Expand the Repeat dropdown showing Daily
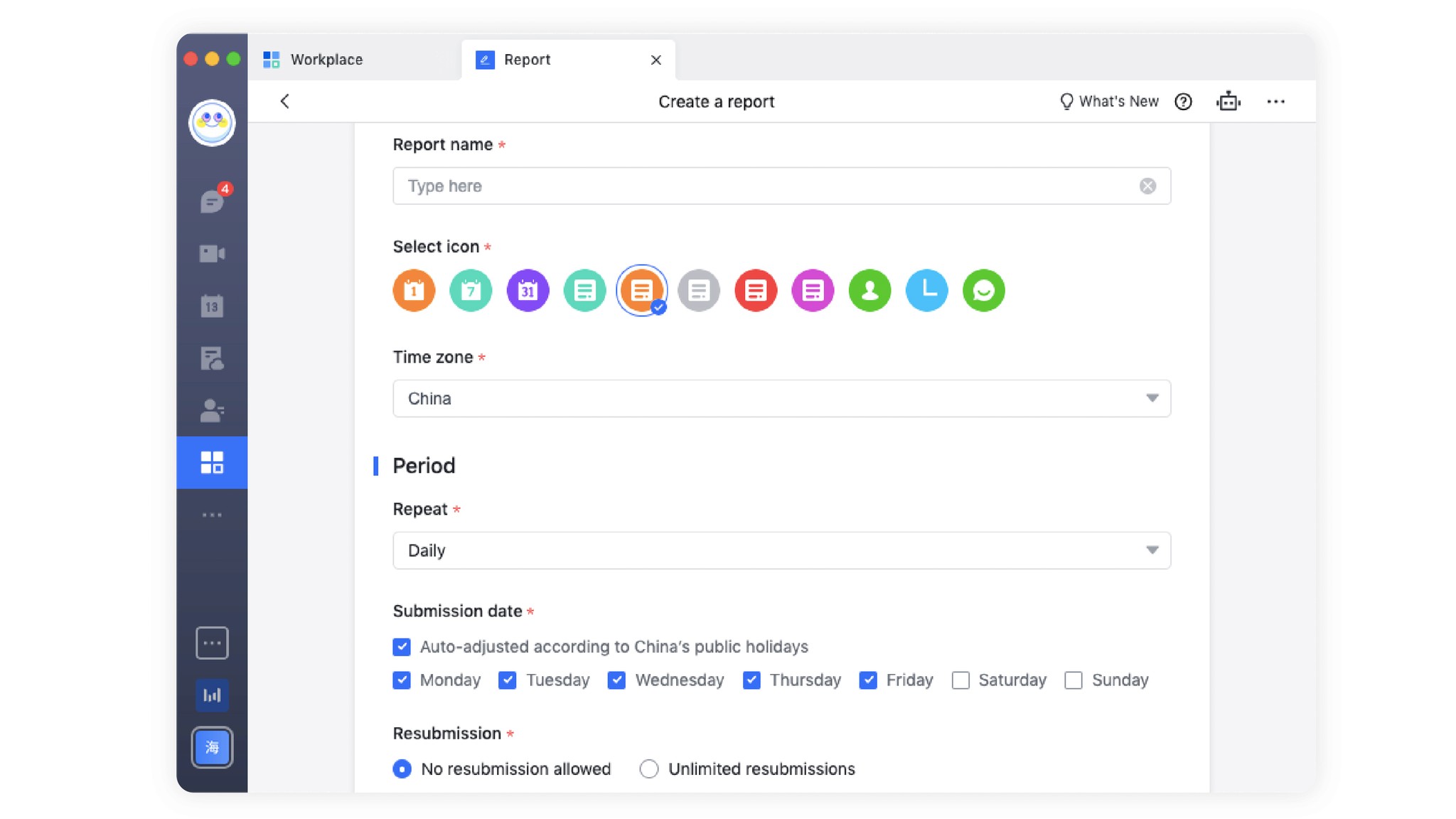1456x819 pixels. [x=1152, y=550]
